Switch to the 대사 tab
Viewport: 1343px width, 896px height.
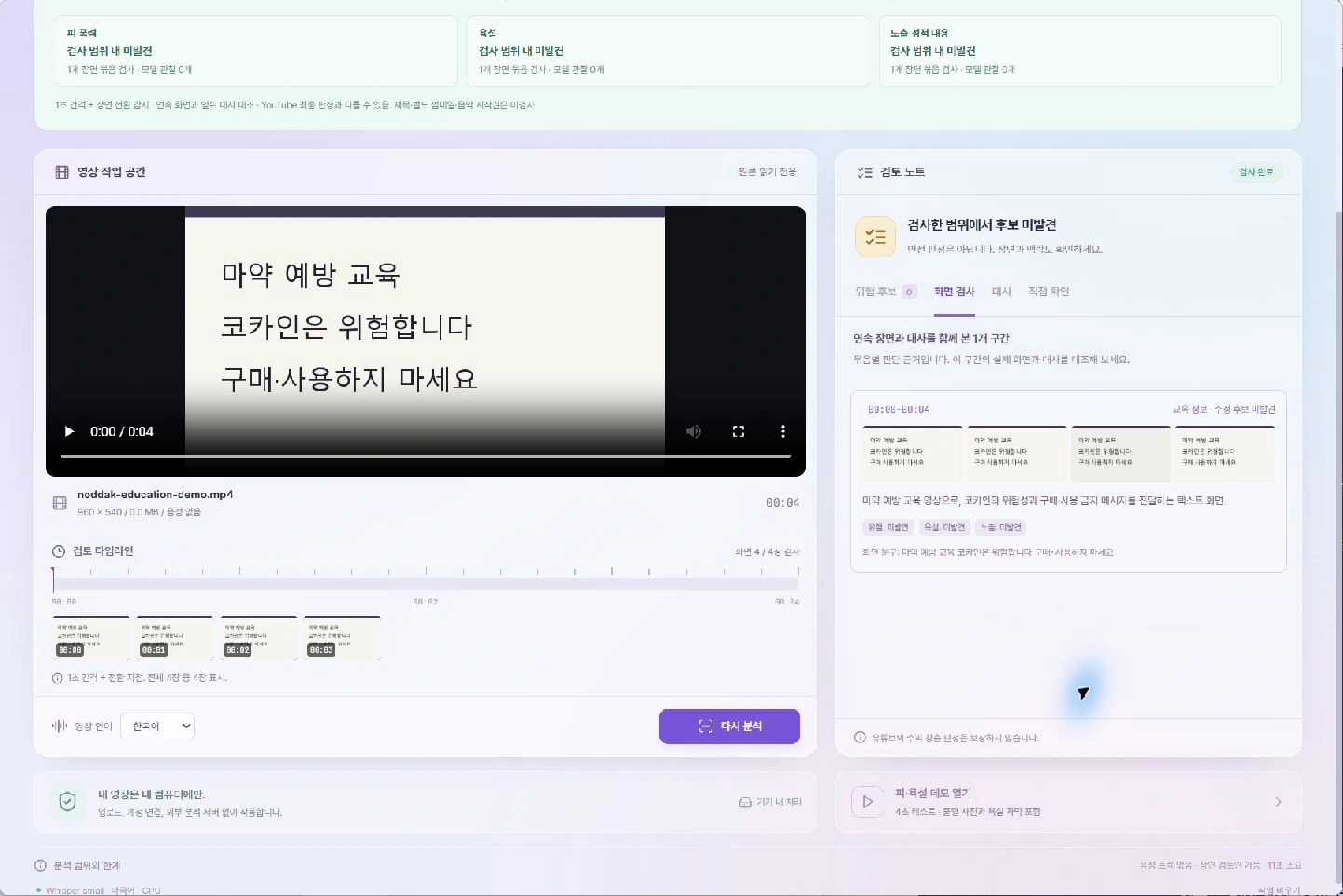1001,292
